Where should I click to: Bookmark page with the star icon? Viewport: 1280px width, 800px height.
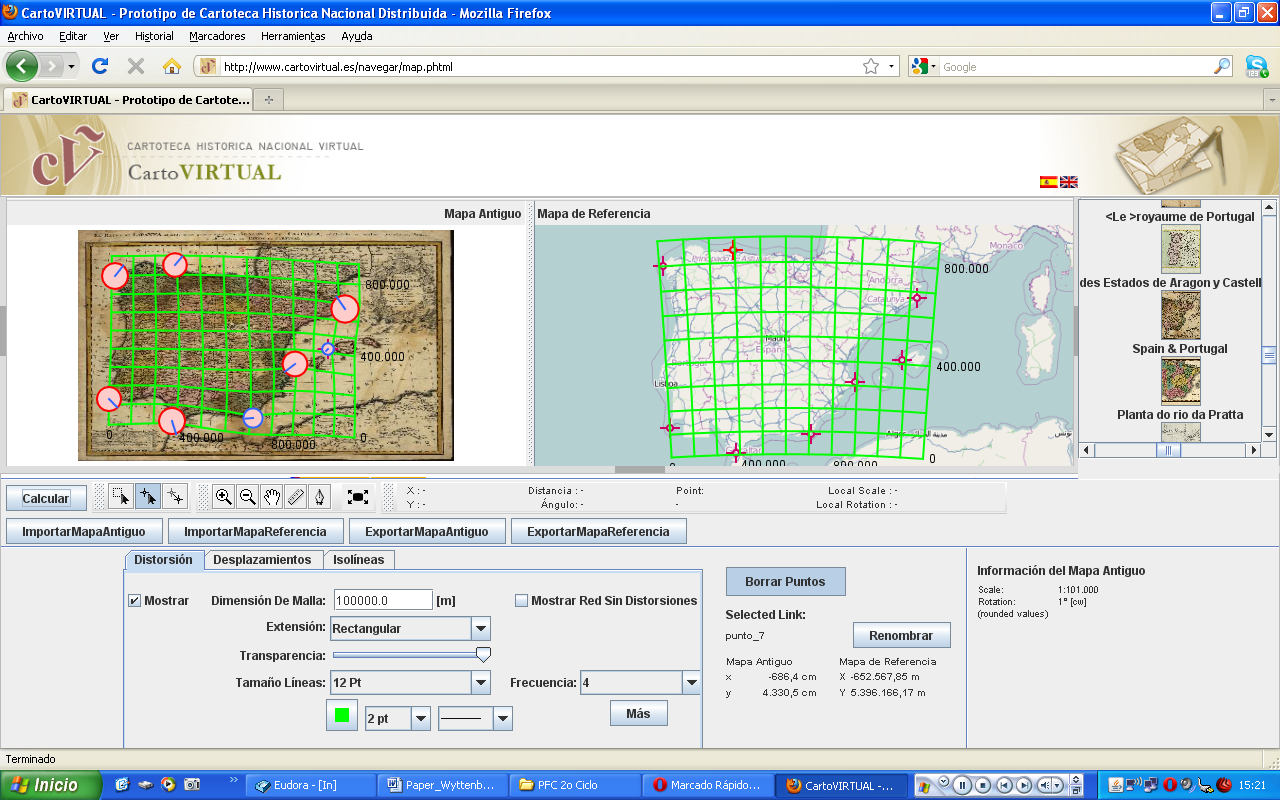(871, 67)
